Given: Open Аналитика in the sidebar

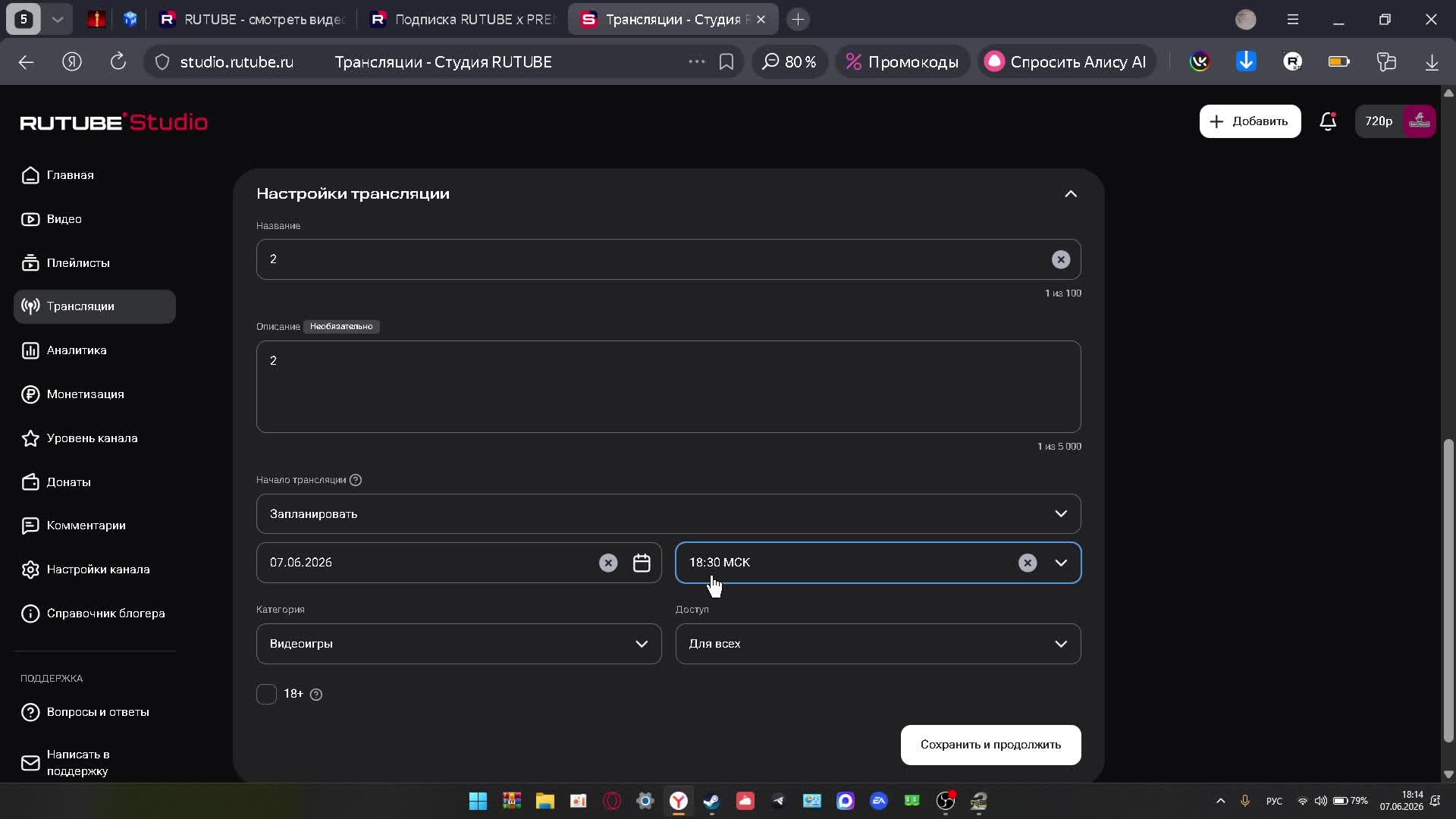Looking at the screenshot, I should 95,350.
